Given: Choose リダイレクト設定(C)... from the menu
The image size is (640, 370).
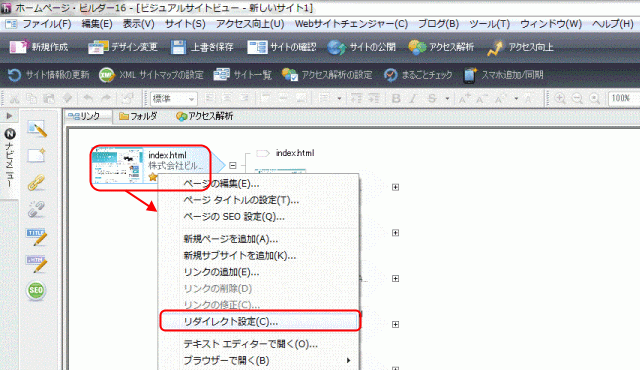Looking at the screenshot, I should click(260, 321).
